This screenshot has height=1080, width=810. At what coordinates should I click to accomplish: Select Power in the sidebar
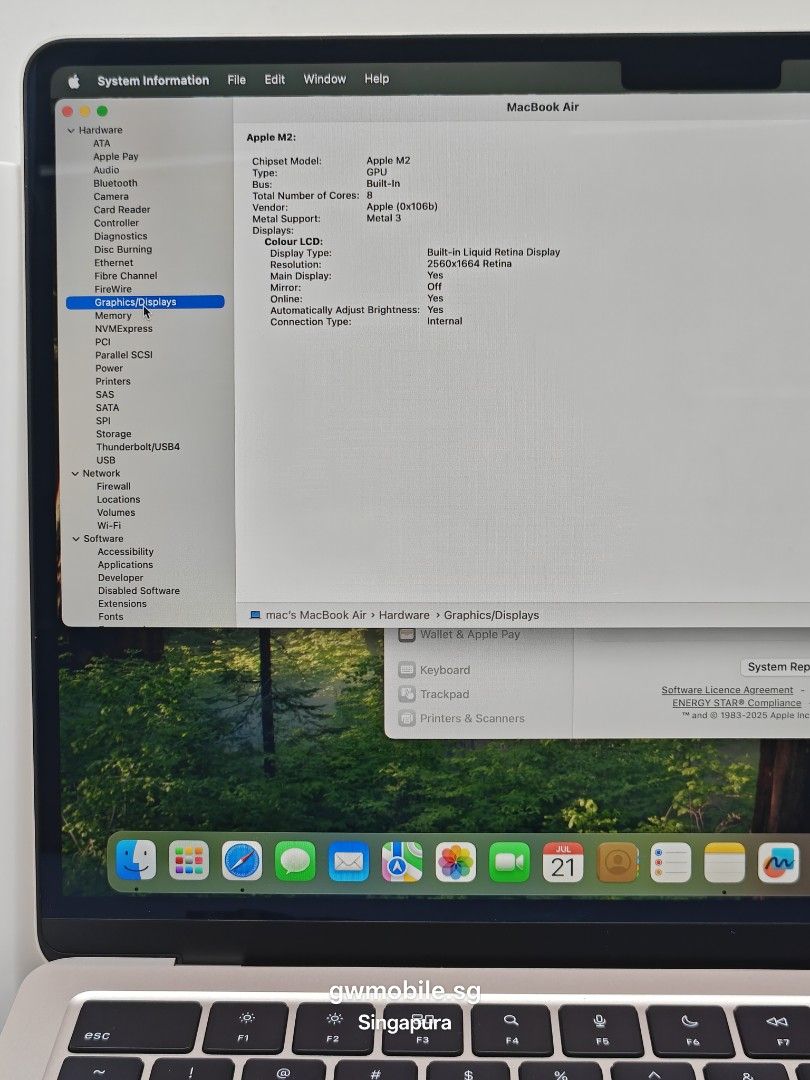(x=109, y=368)
